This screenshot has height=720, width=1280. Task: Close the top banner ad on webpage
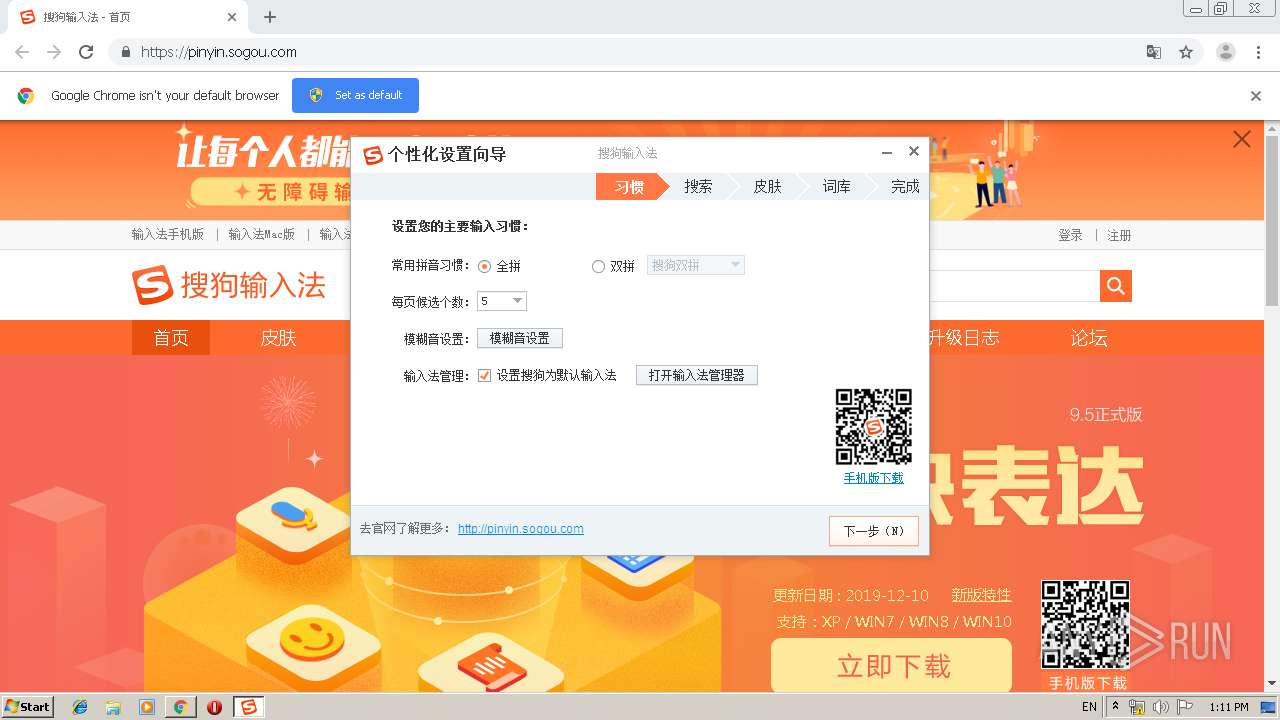[1242, 140]
